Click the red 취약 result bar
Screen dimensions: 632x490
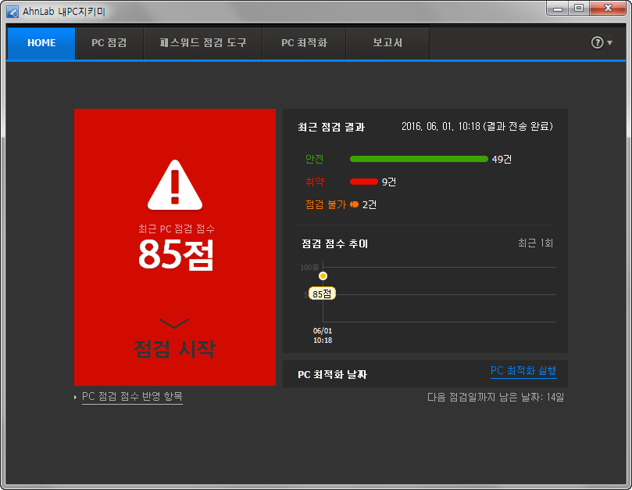point(363,182)
